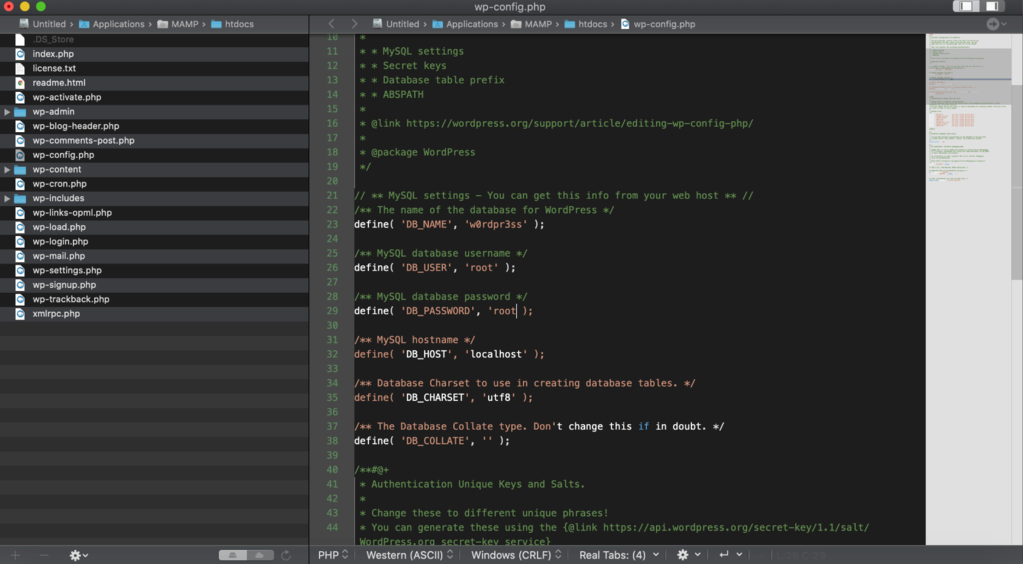
Task: Click the back navigation arrow in path bar
Action: pyautogui.click(x=329, y=24)
